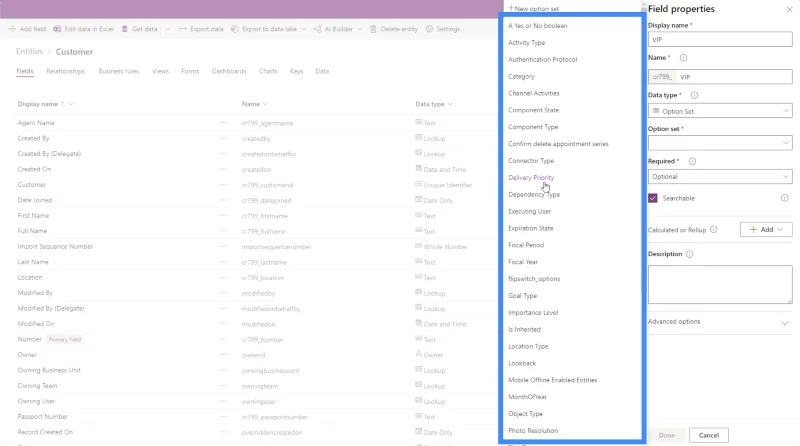Switch to the Views tab
Image resolution: width=800 pixels, height=446 pixels.
[x=160, y=71]
